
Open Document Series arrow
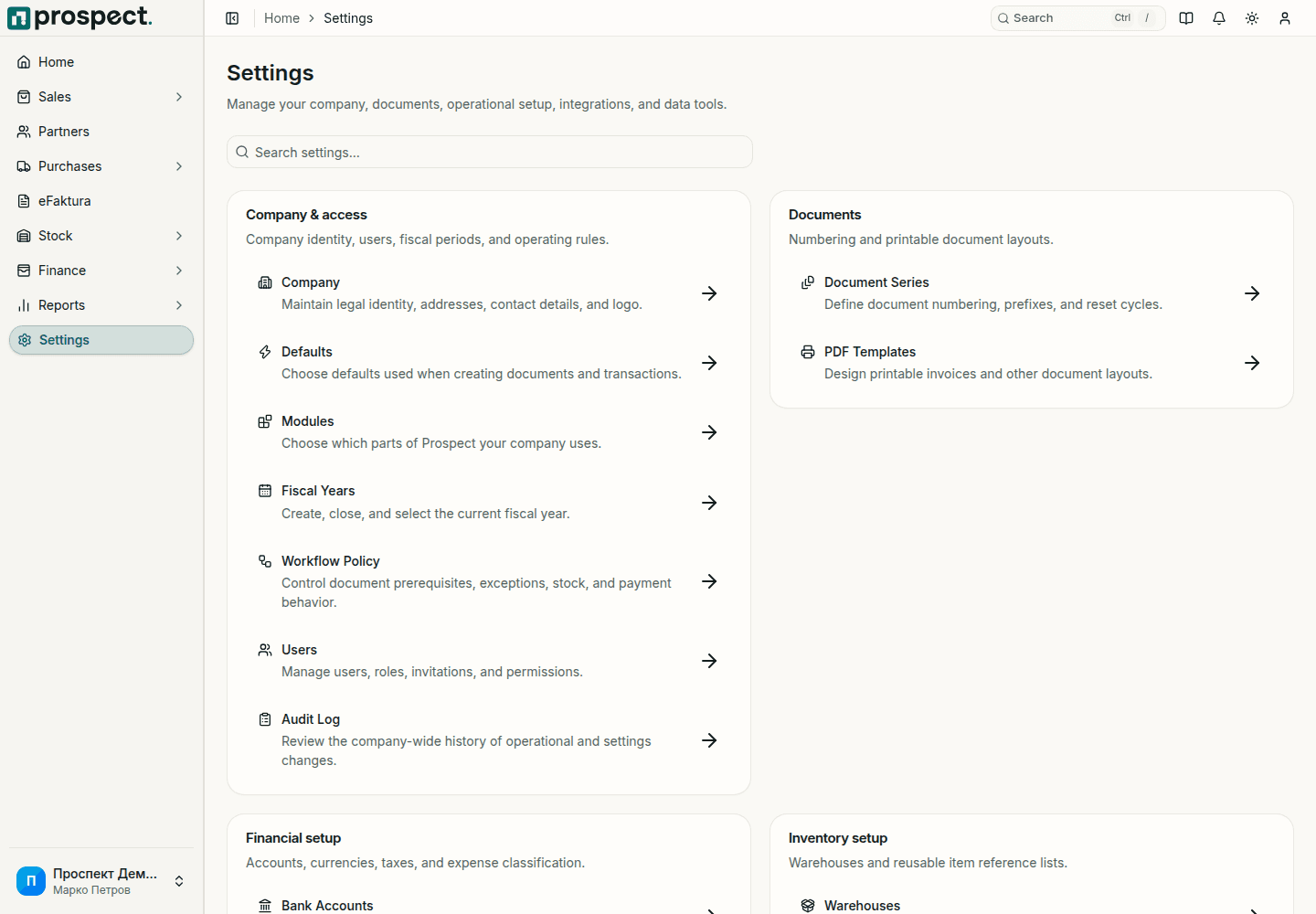pyautogui.click(x=1252, y=293)
